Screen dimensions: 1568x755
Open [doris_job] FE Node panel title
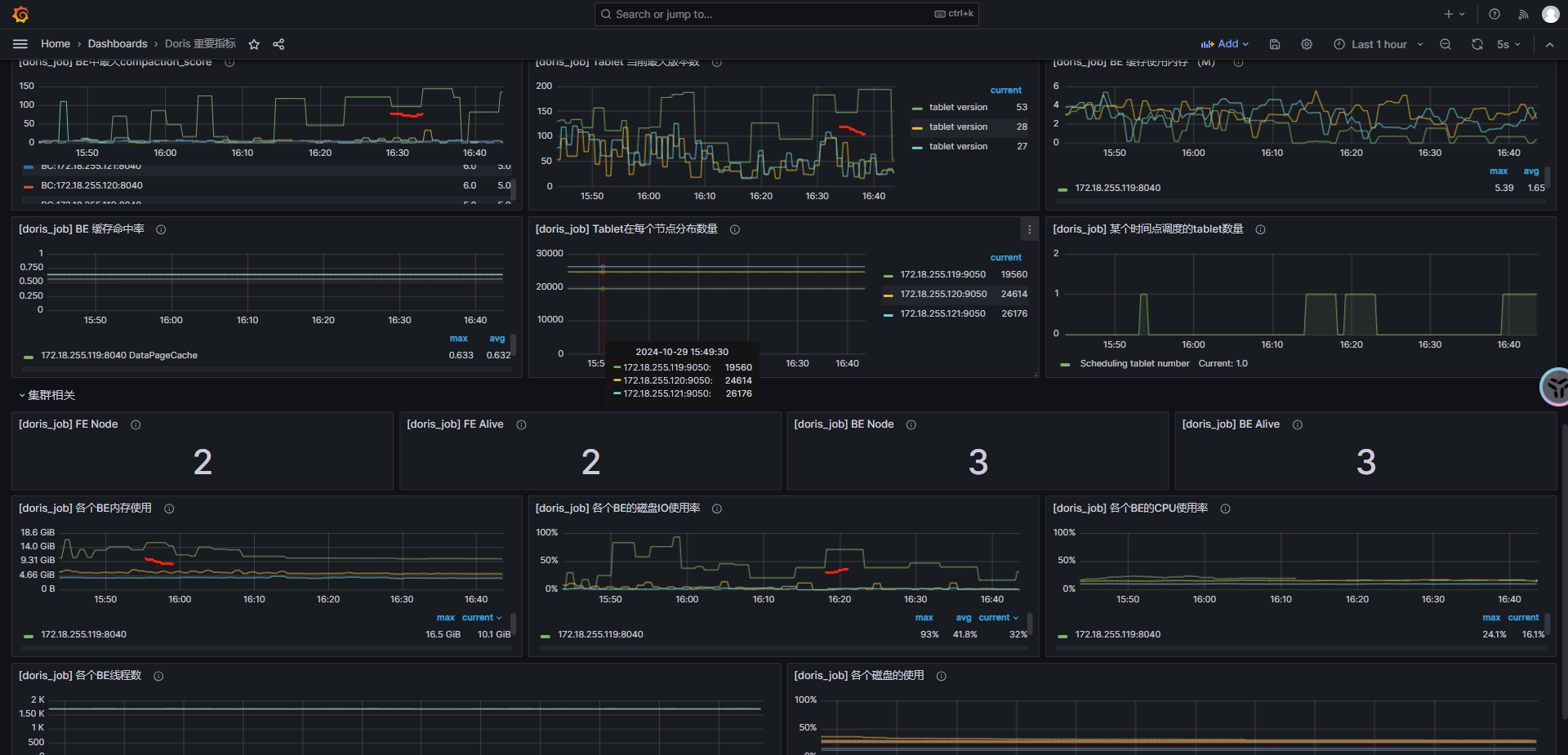click(69, 424)
